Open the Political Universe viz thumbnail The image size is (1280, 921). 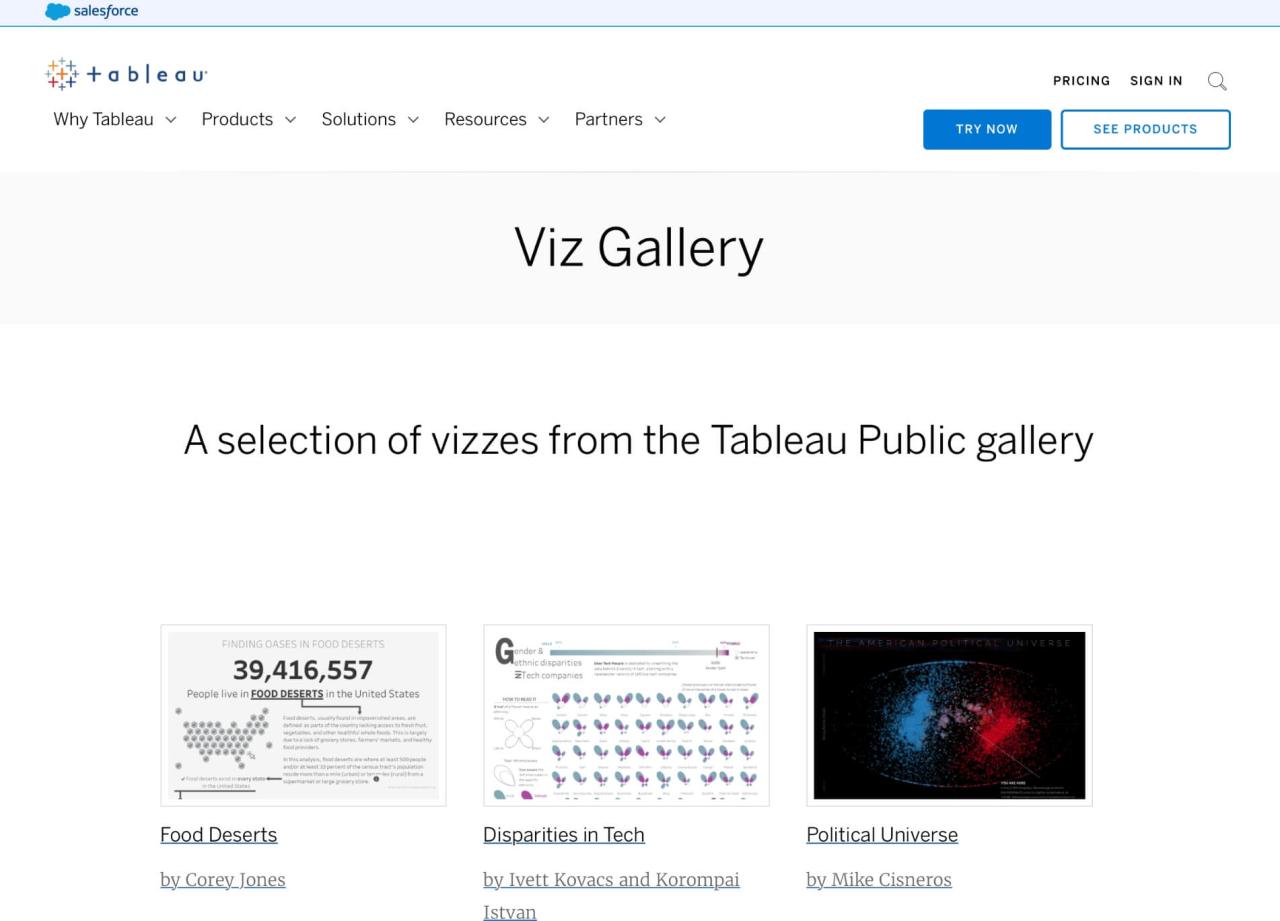tap(949, 715)
